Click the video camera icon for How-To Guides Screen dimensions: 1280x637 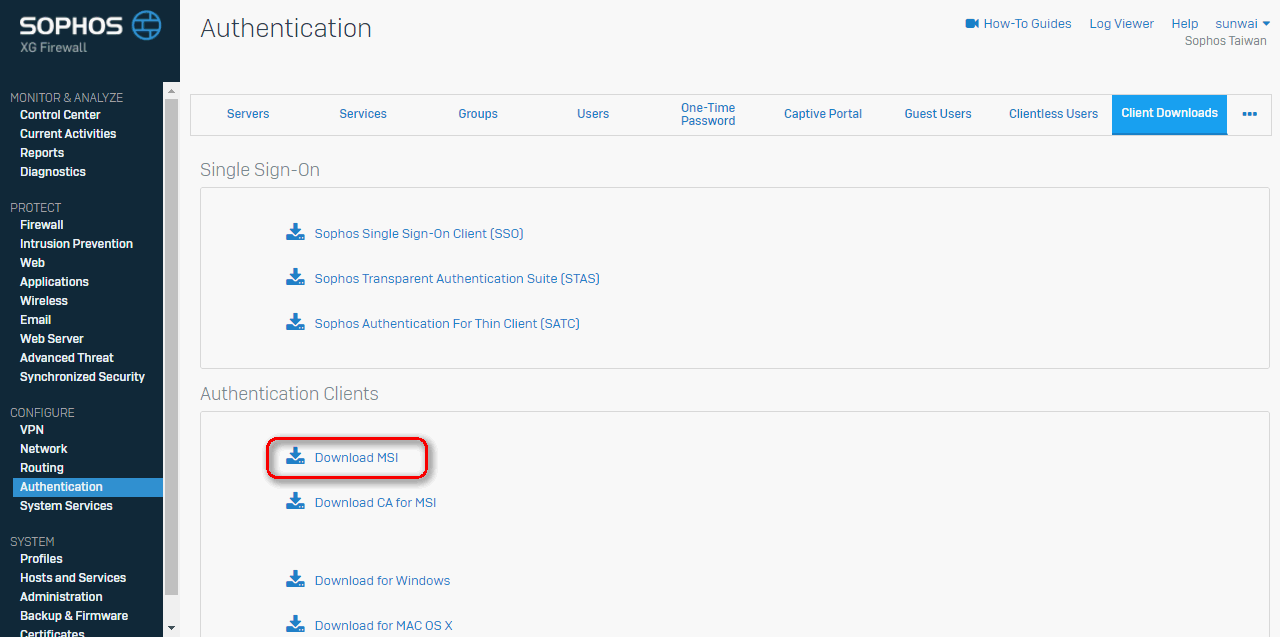point(972,24)
